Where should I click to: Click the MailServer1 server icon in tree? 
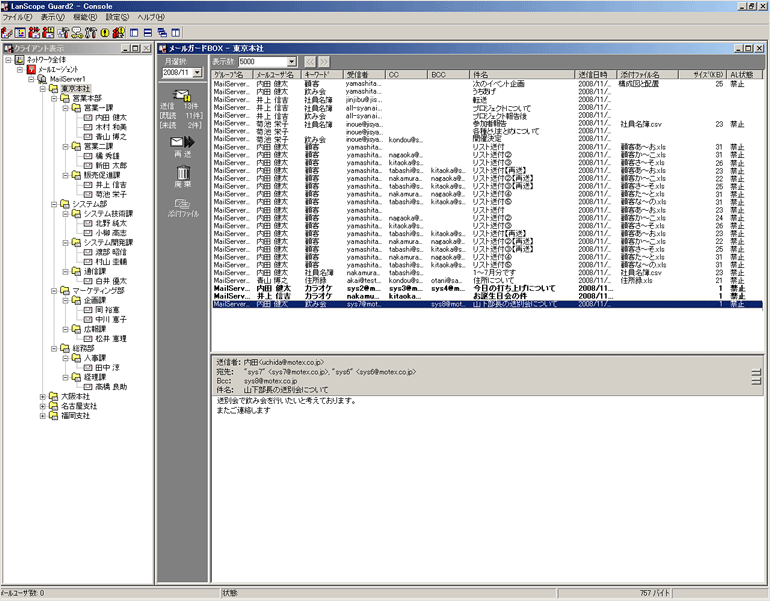42,79
